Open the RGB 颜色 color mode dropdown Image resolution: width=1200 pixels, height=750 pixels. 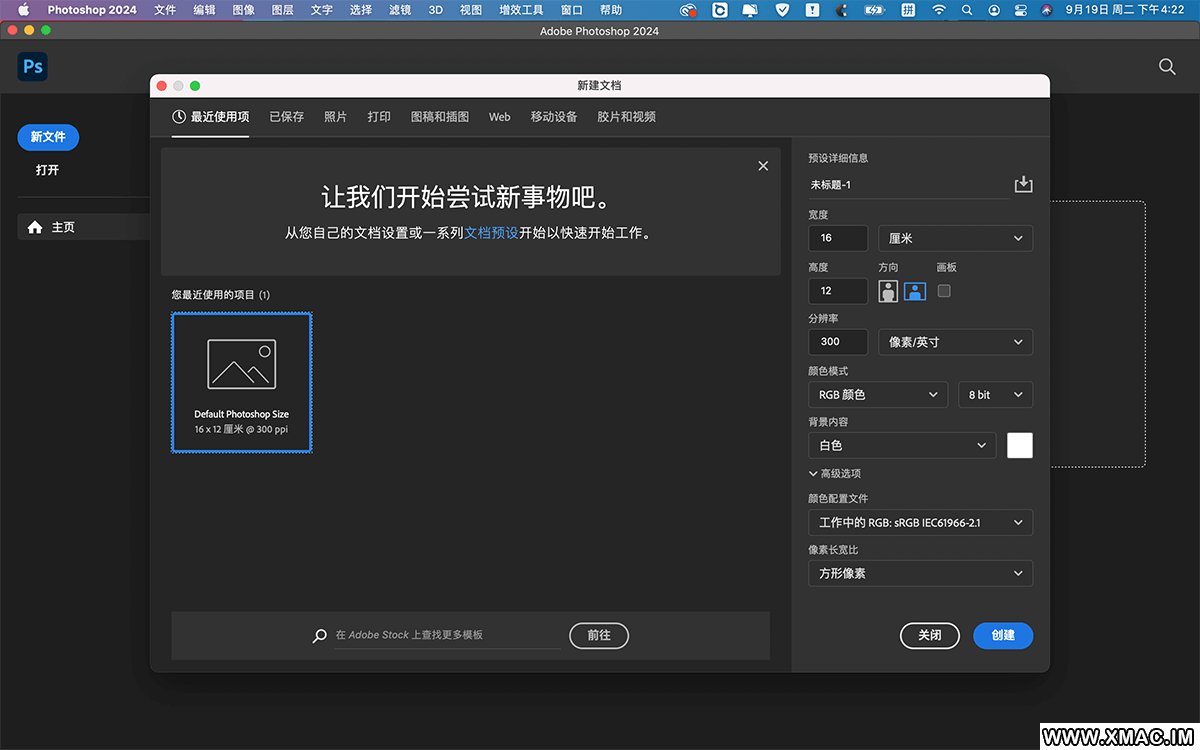tap(878, 395)
